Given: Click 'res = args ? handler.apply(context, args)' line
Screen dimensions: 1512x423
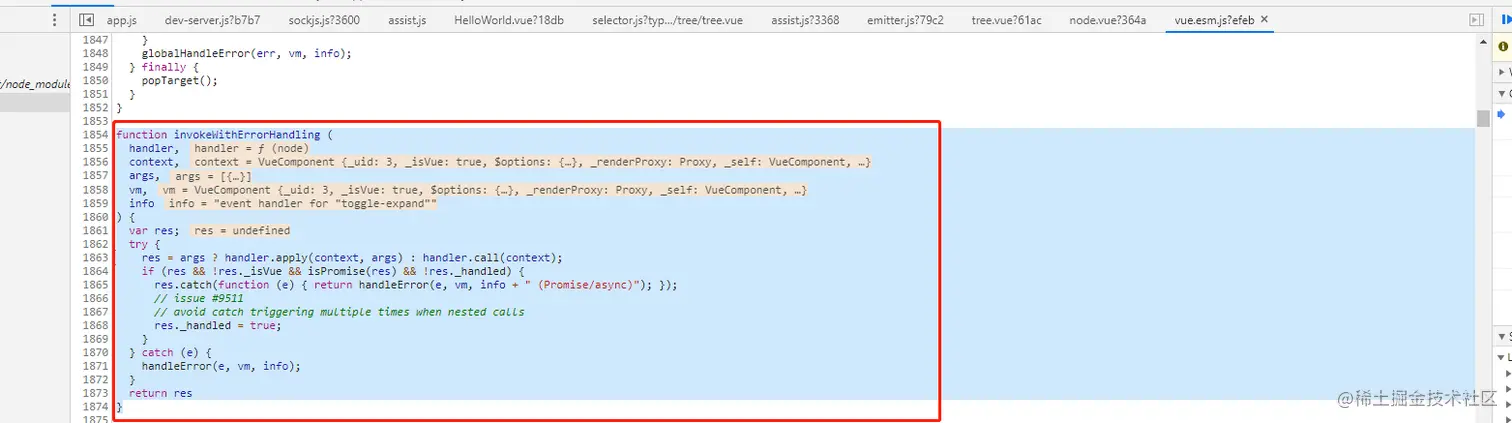Looking at the screenshot, I should coord(352,257).
